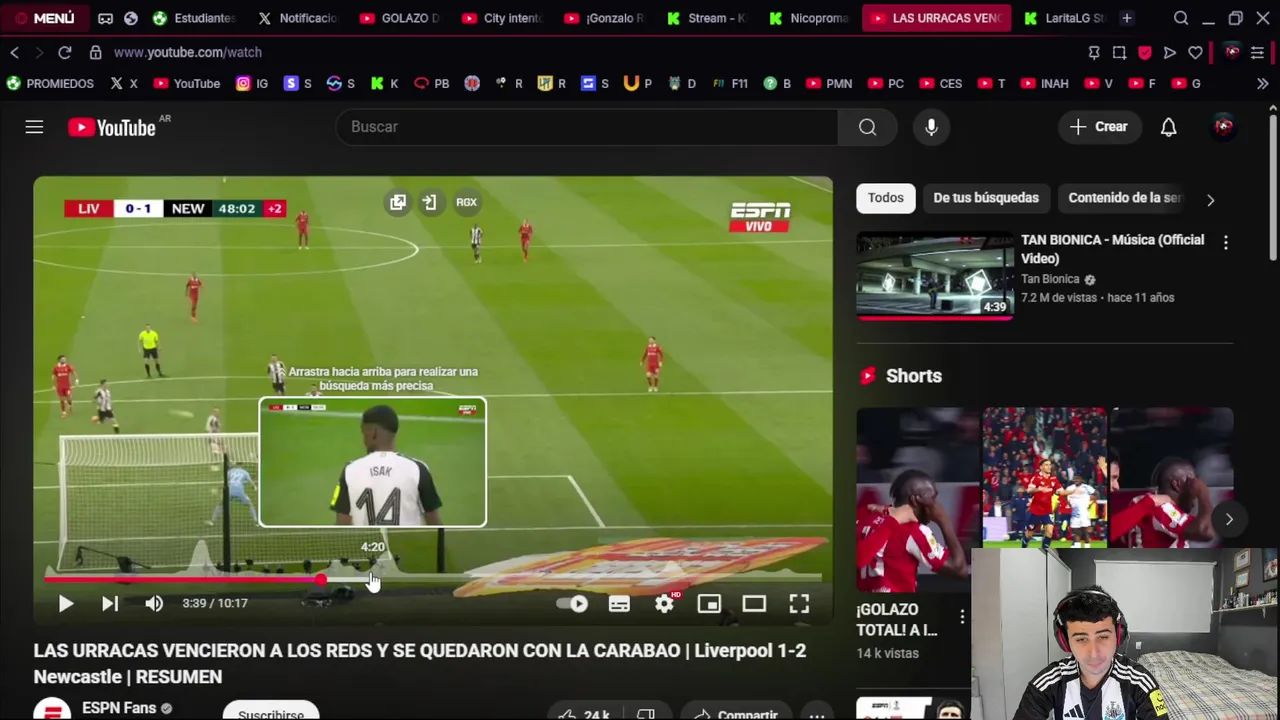Viewport: 1280px width, 720px height.
Task: Click the snapshot icon in the browser toolbar
Action: [1119, 52]
